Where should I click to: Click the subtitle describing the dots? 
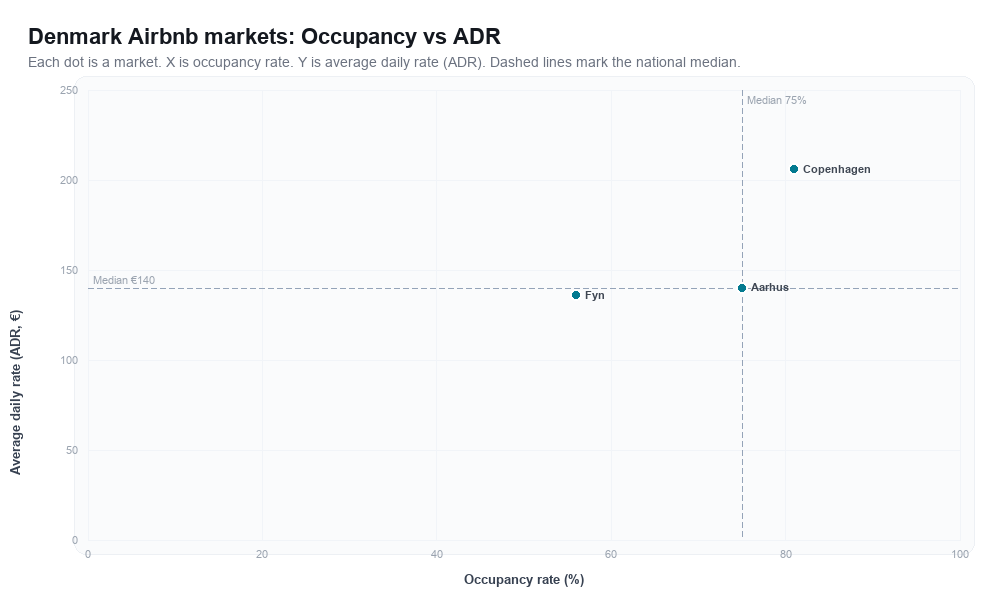(x=384, y=62)
